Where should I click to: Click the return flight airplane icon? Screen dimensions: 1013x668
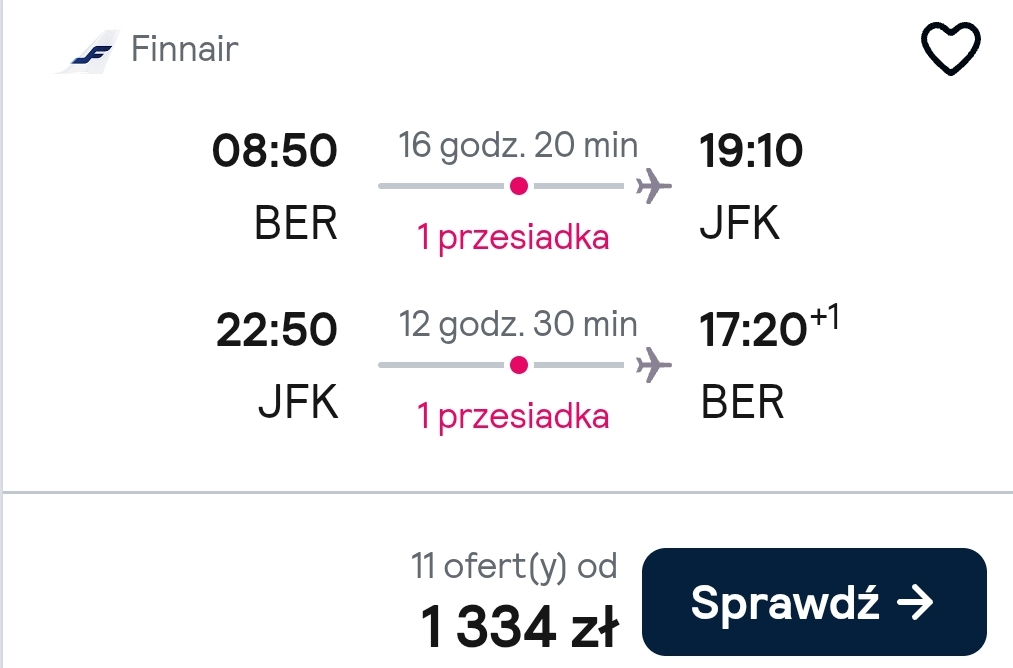tap(654, 365)
